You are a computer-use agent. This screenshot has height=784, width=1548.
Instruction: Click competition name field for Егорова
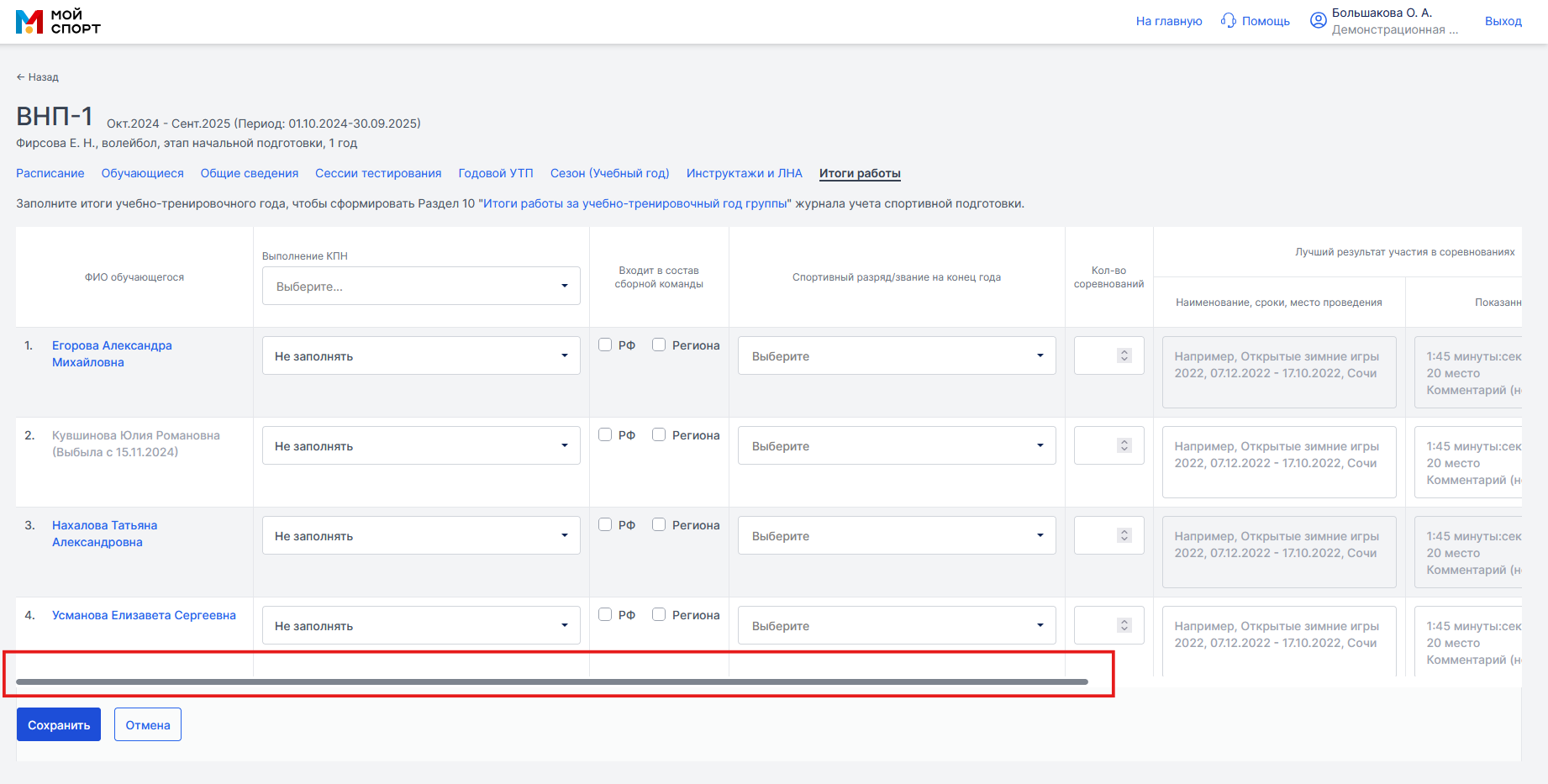(x=1279, y=372)
